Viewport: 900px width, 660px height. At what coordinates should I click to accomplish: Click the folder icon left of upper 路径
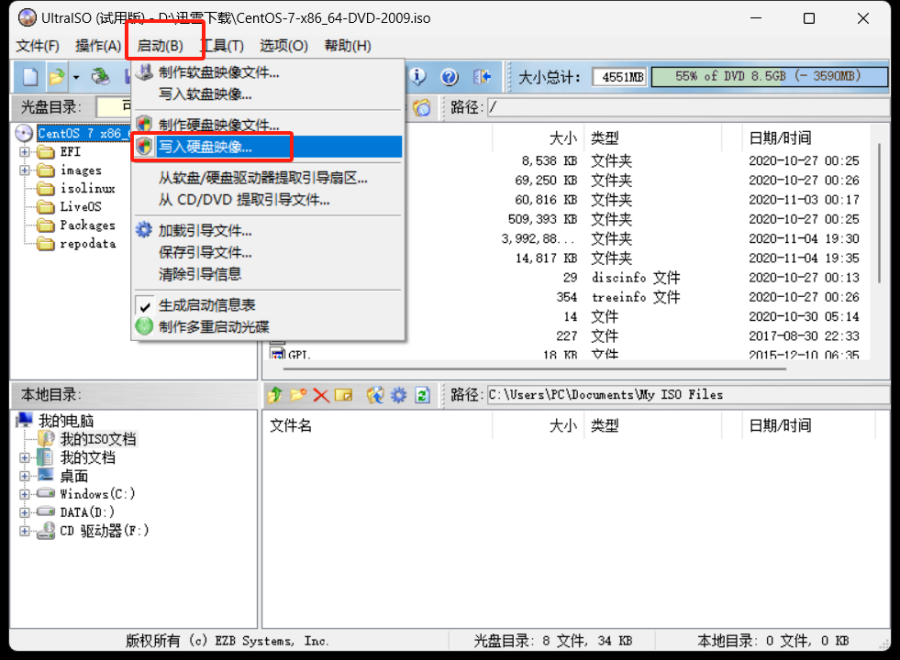(x=422, y=107)
